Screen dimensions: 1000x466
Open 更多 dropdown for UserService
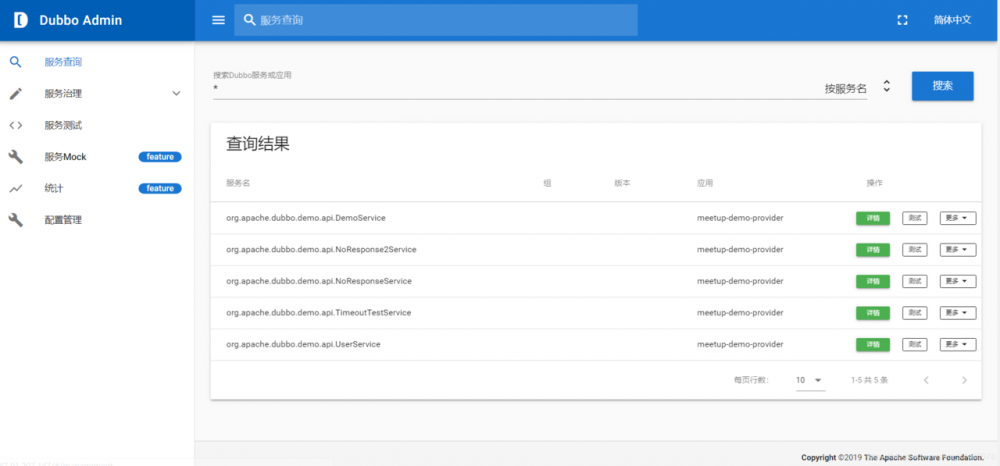point(958,344)
